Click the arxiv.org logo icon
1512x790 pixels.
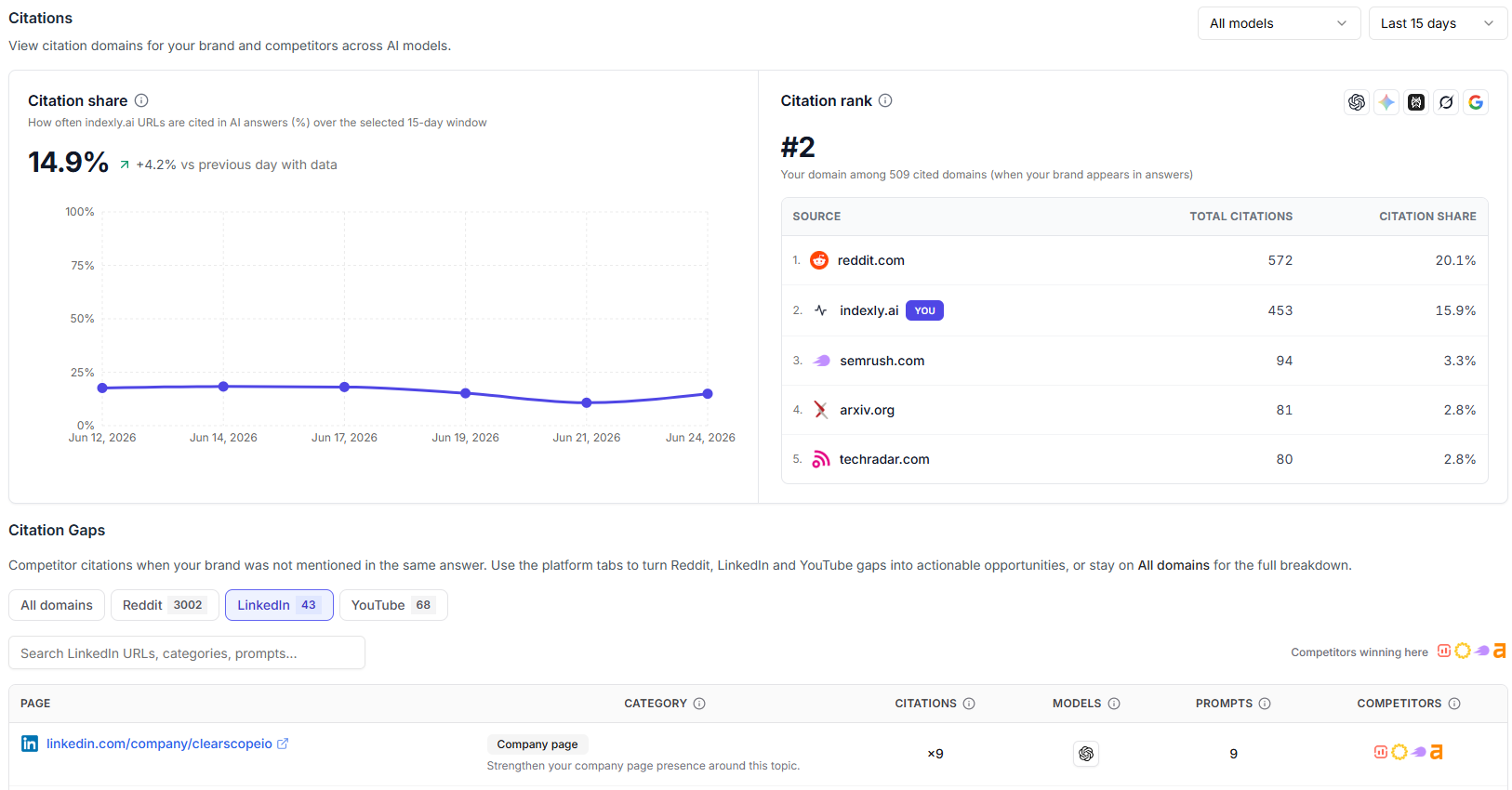[x=821, y=410]
